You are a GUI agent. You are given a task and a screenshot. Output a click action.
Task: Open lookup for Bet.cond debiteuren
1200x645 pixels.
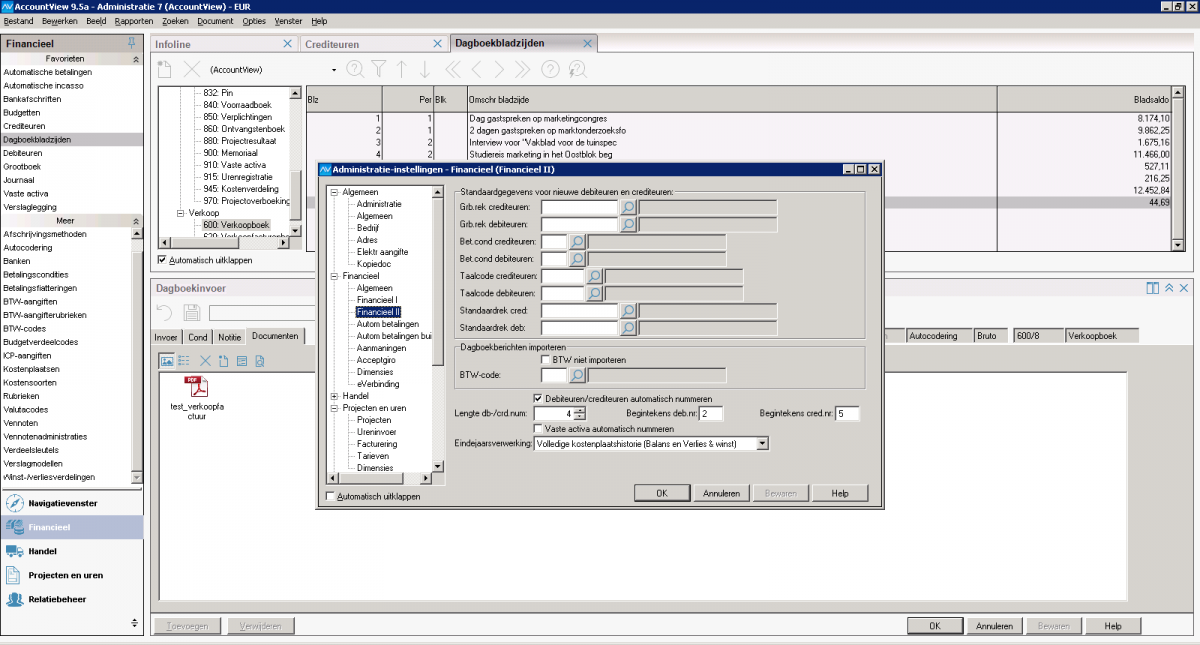pyautogui.click(x=577, y=259)
